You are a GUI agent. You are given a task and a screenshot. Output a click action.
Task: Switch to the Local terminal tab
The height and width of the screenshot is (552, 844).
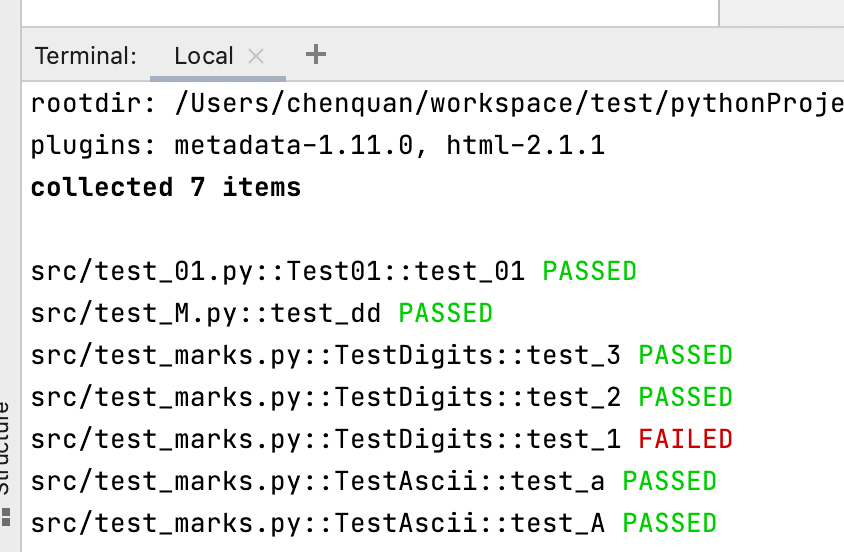pos(203,56)
